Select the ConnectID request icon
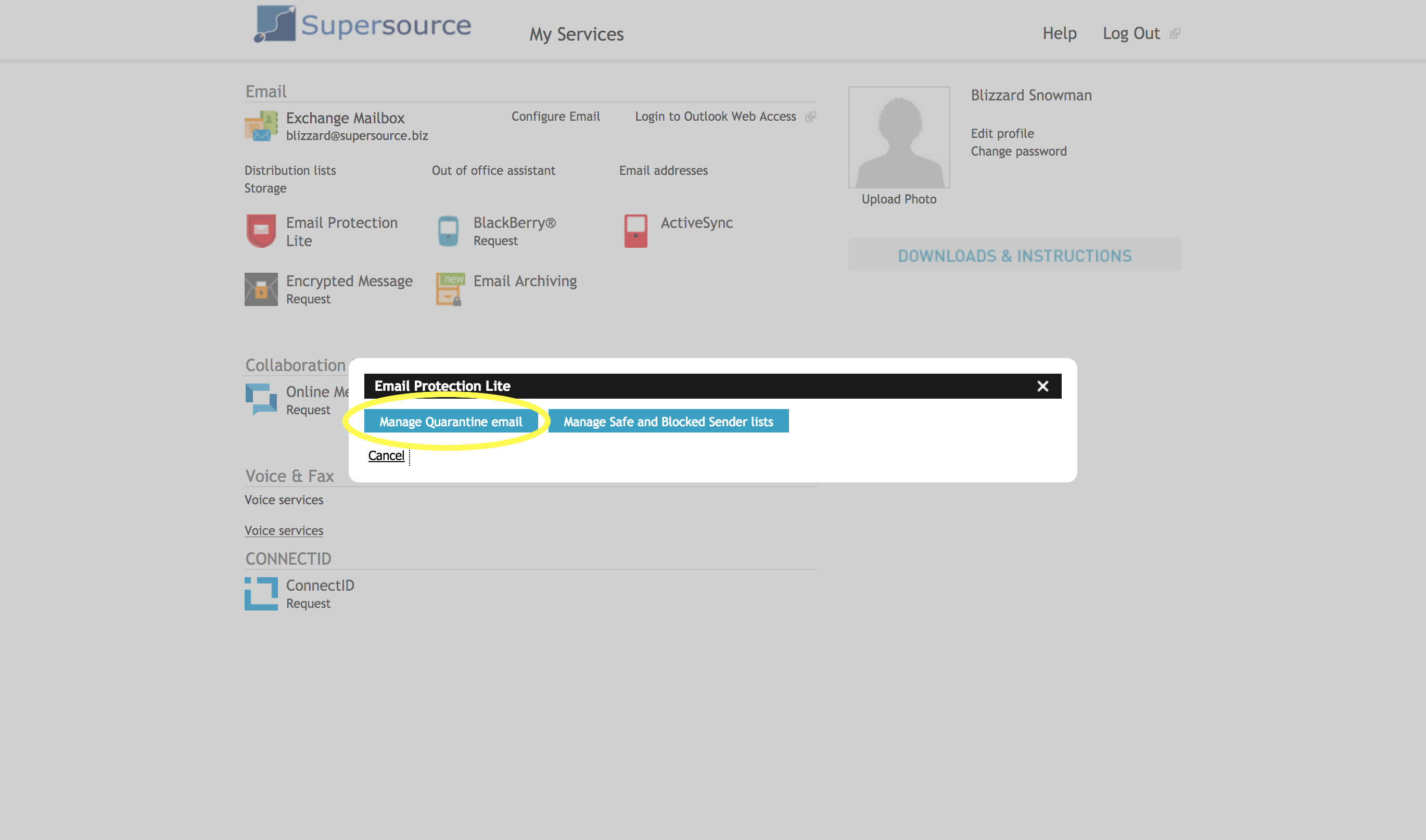 coord(261,594)
